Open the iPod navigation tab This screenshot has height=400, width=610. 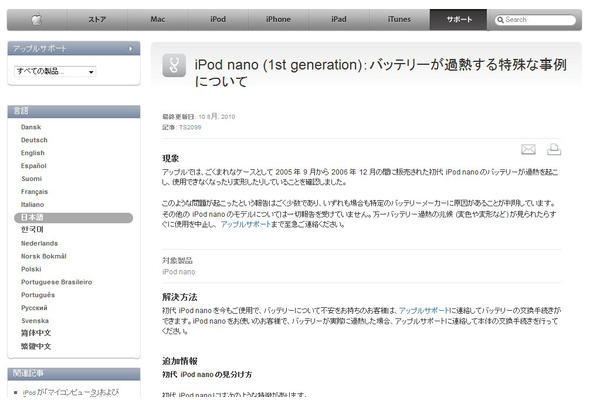[218, 19]
